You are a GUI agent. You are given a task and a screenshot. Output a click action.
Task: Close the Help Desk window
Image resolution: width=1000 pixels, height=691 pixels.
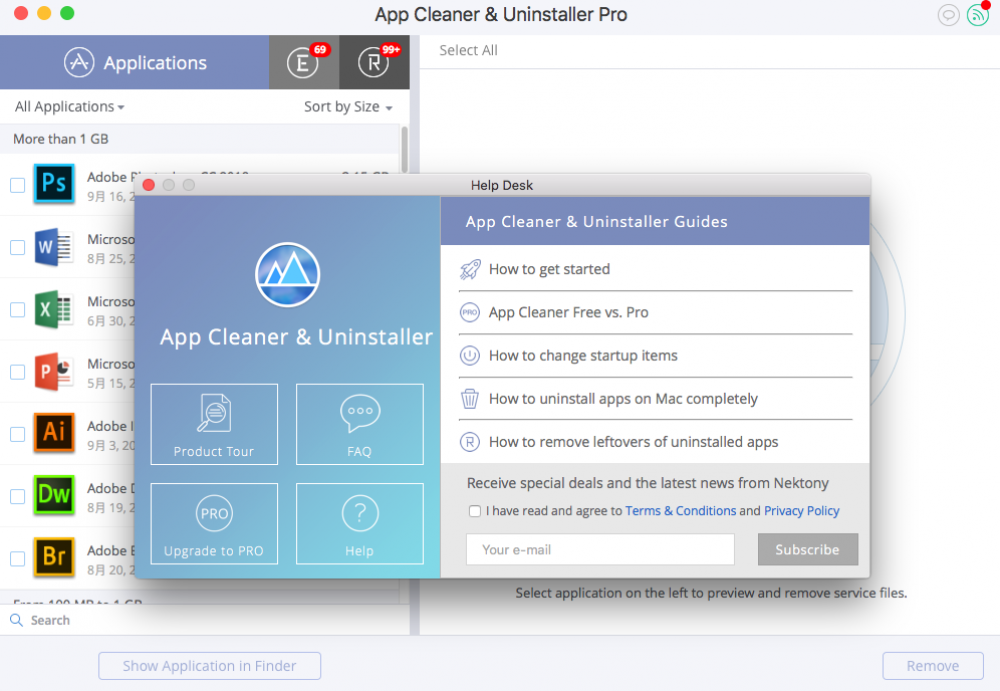pyautogui.click(x=149, y=185)
